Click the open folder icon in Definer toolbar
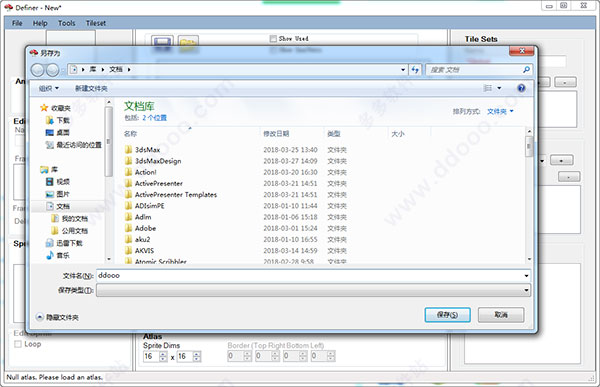The width and height of the screenshot is (600, 387). 188,43
